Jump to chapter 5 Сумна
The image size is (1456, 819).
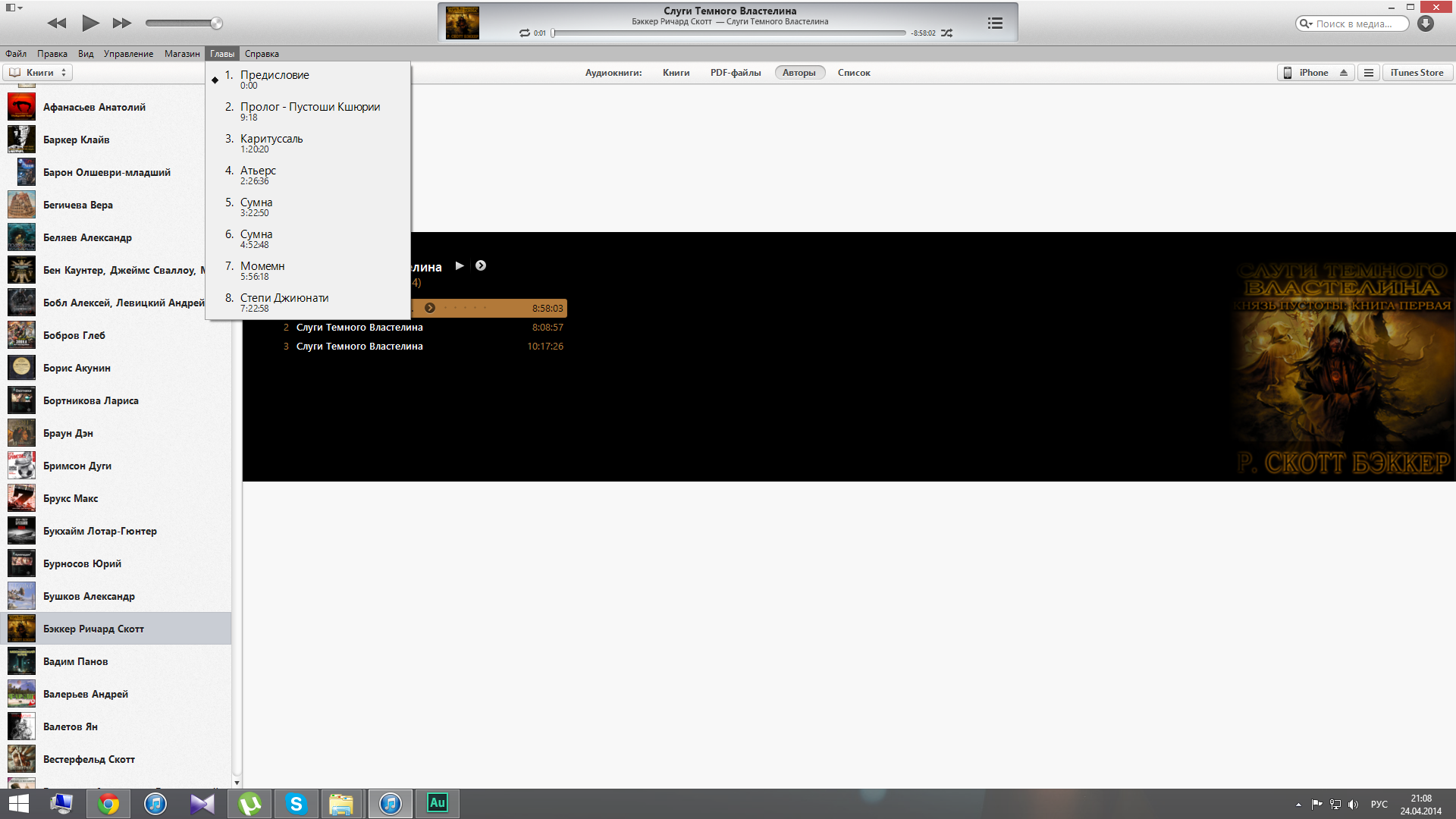point(308,207)
